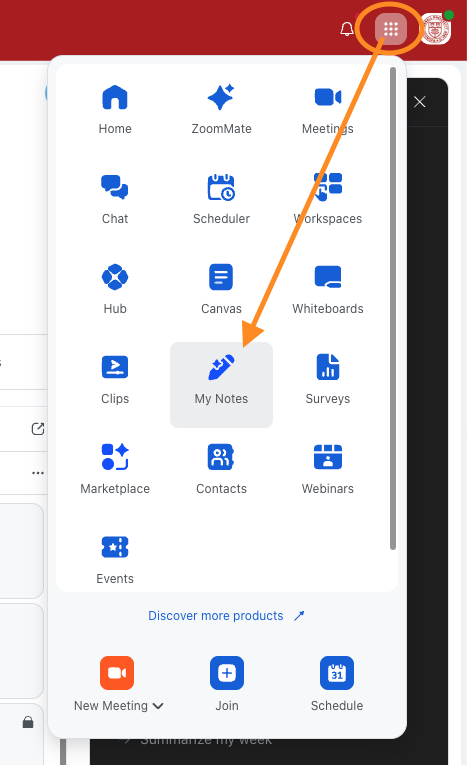Open the three-dots more options menu
The width and height of the screenshot is (467, 765).
38,473
